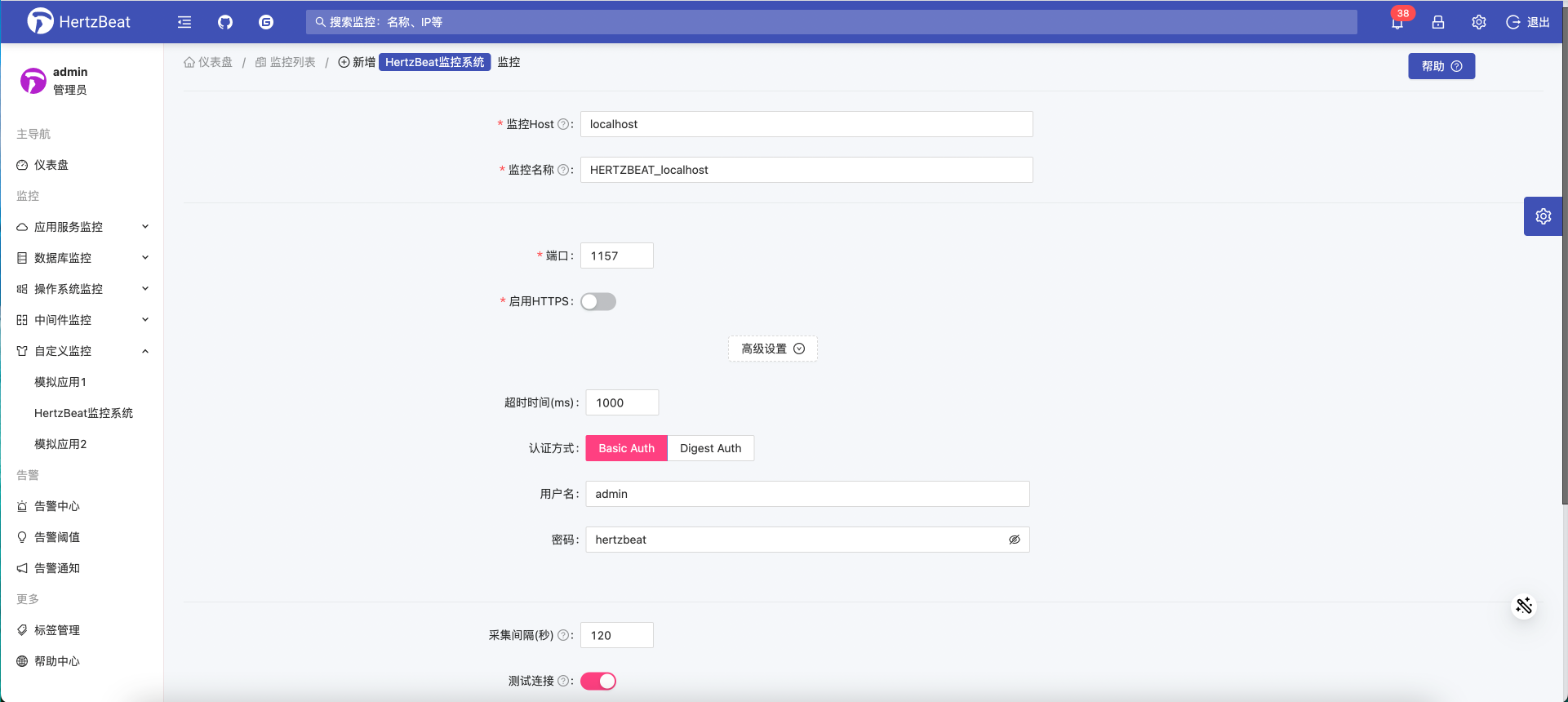Show password with eye icon
The image size is (1568, 702).
1015,540
